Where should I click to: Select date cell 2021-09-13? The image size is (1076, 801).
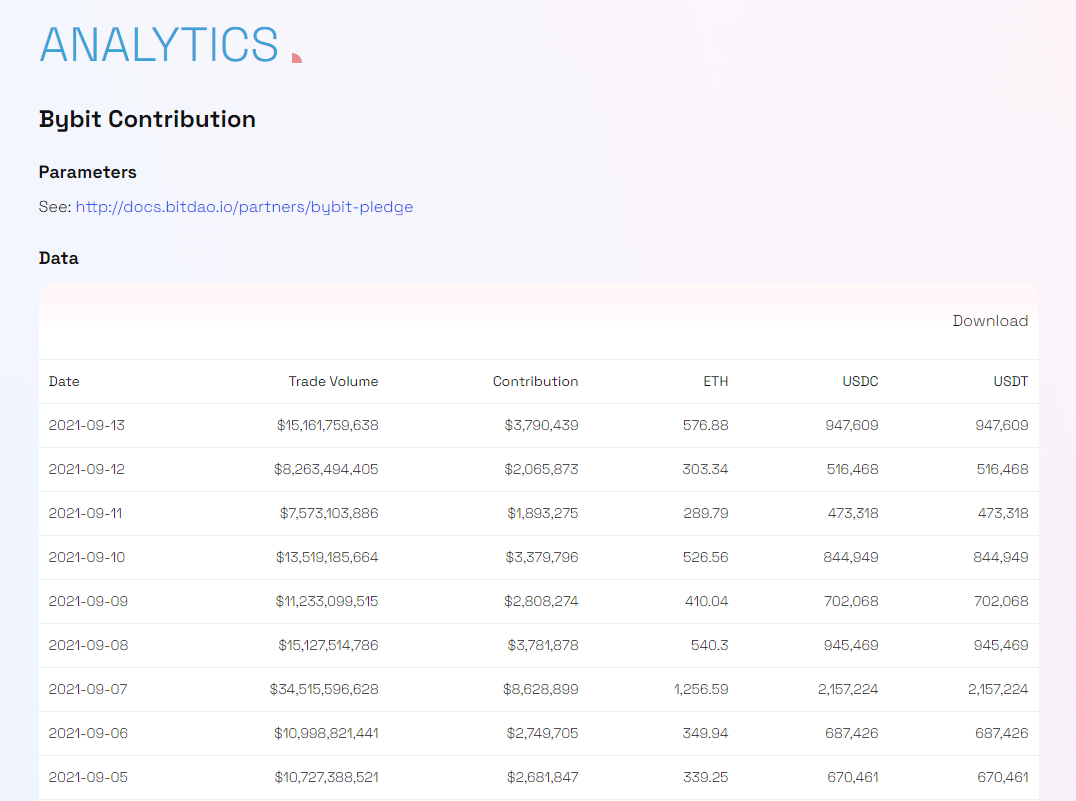tap(86, 426)
